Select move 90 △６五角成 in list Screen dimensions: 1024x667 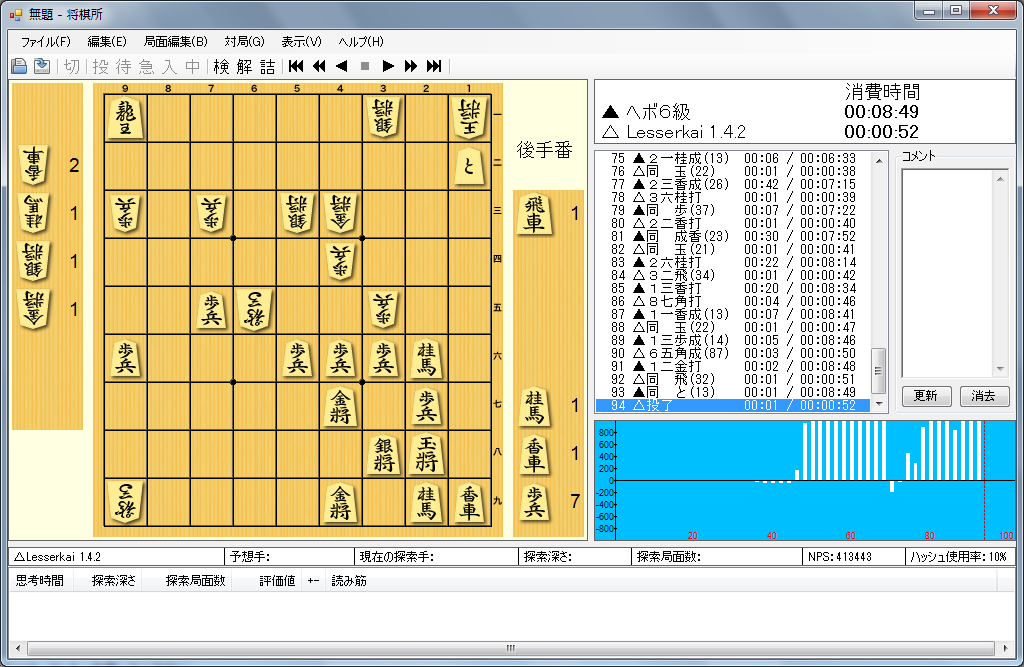[x=730, y=353]
